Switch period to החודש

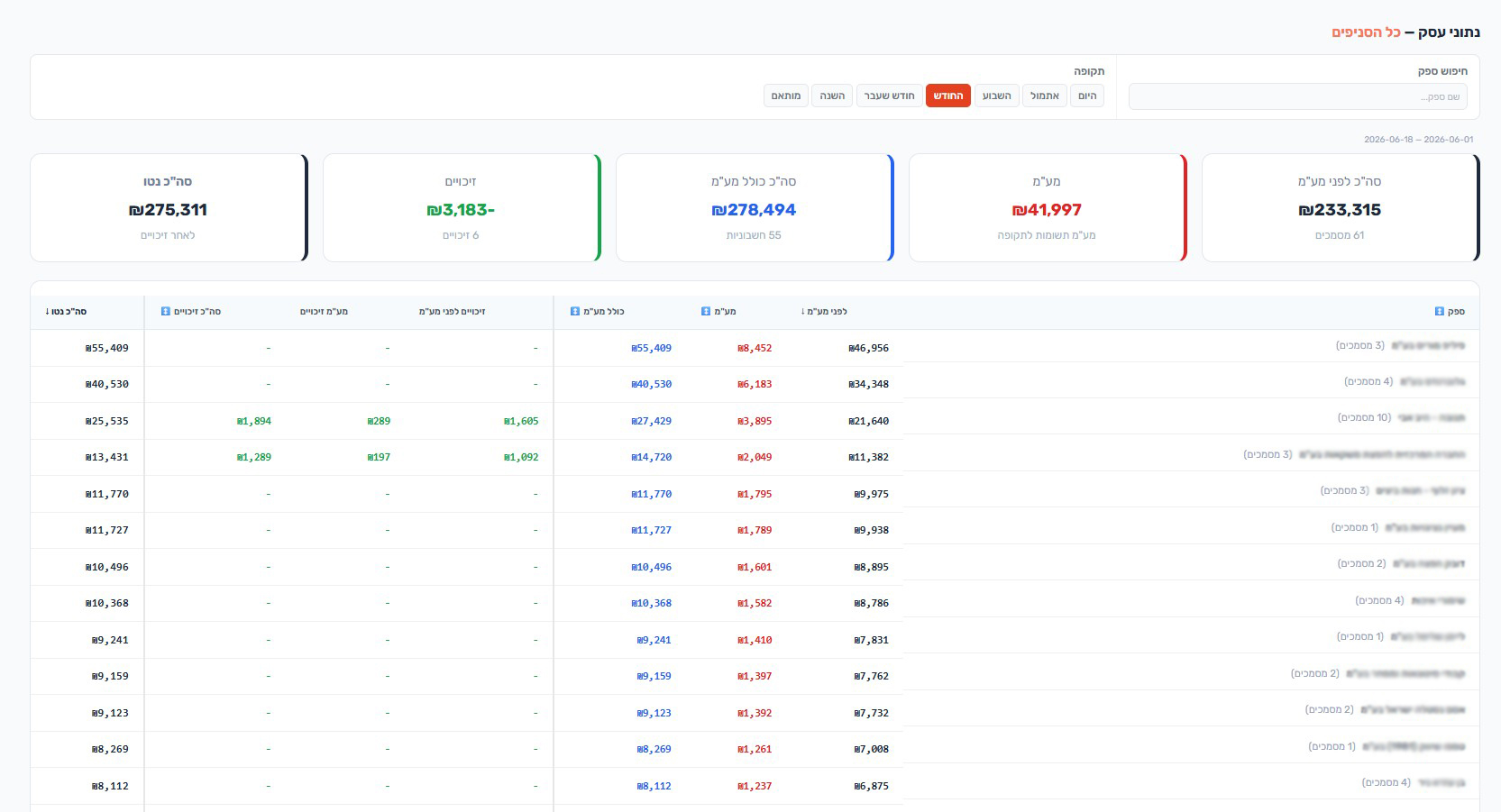coord(947,96)
